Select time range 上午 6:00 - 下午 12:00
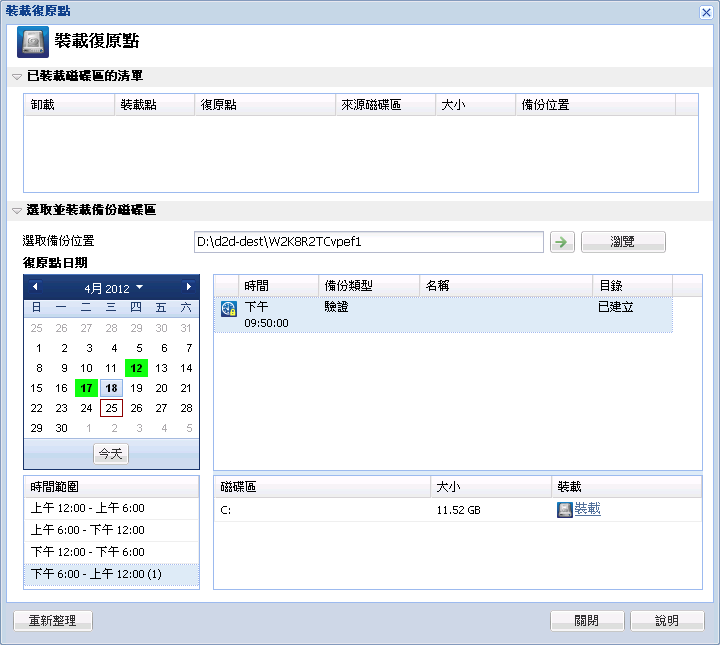 point(112,530)
